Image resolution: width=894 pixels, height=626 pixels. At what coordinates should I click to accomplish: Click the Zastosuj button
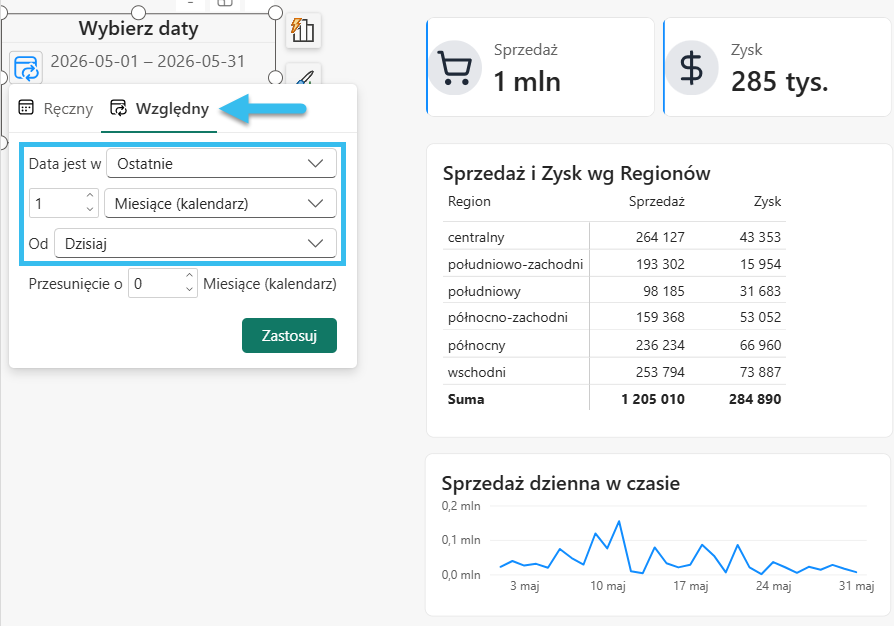click(289, 336)
